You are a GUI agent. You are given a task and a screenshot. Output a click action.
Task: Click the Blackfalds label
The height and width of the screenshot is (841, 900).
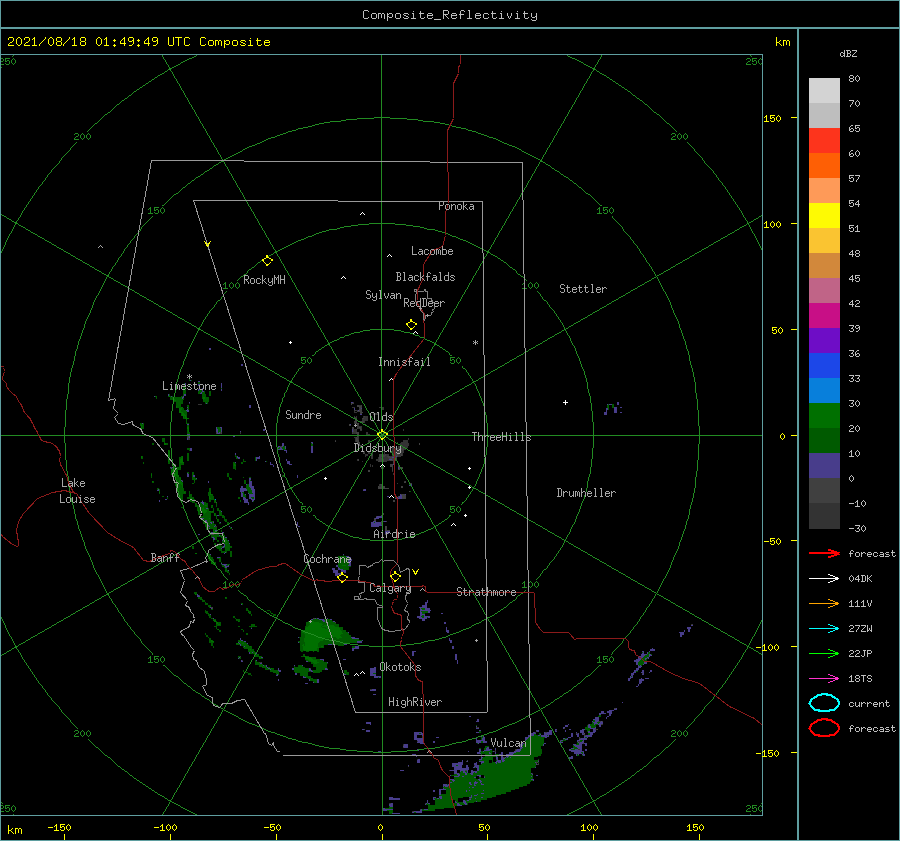tap(425, 277)
